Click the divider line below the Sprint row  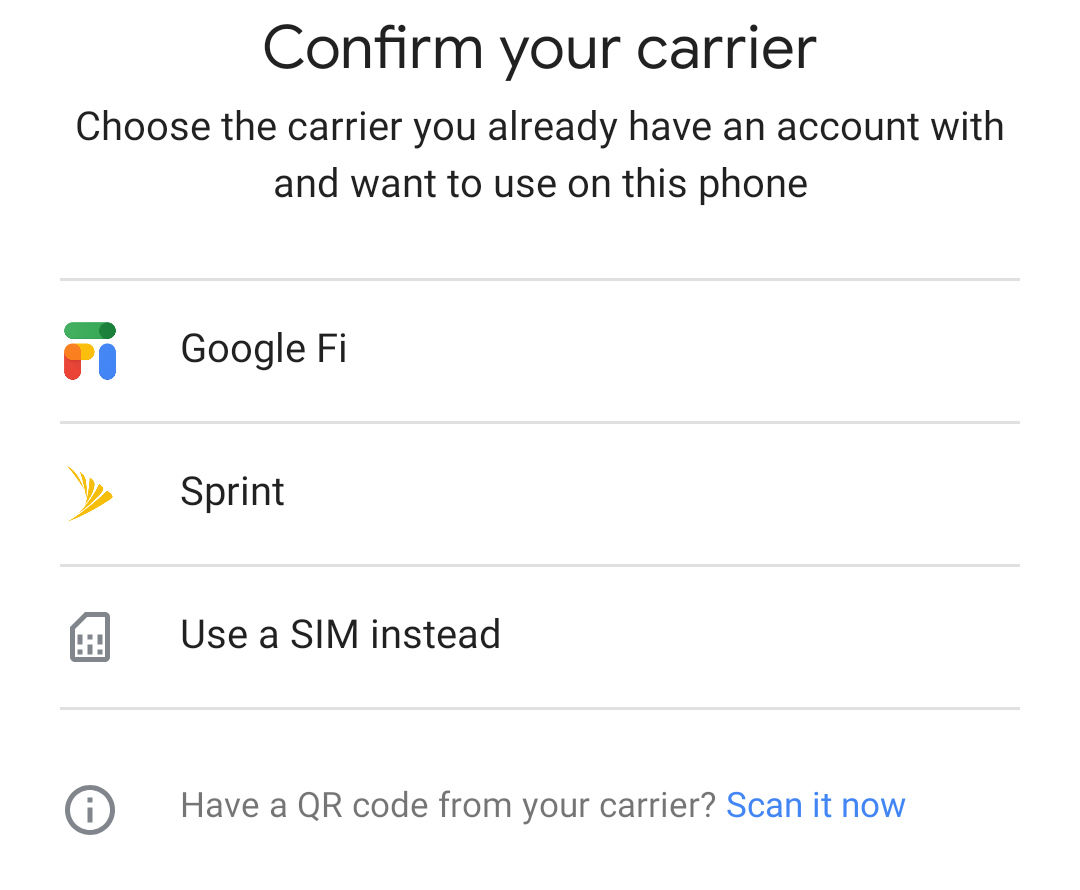click(x=540, y=565)
